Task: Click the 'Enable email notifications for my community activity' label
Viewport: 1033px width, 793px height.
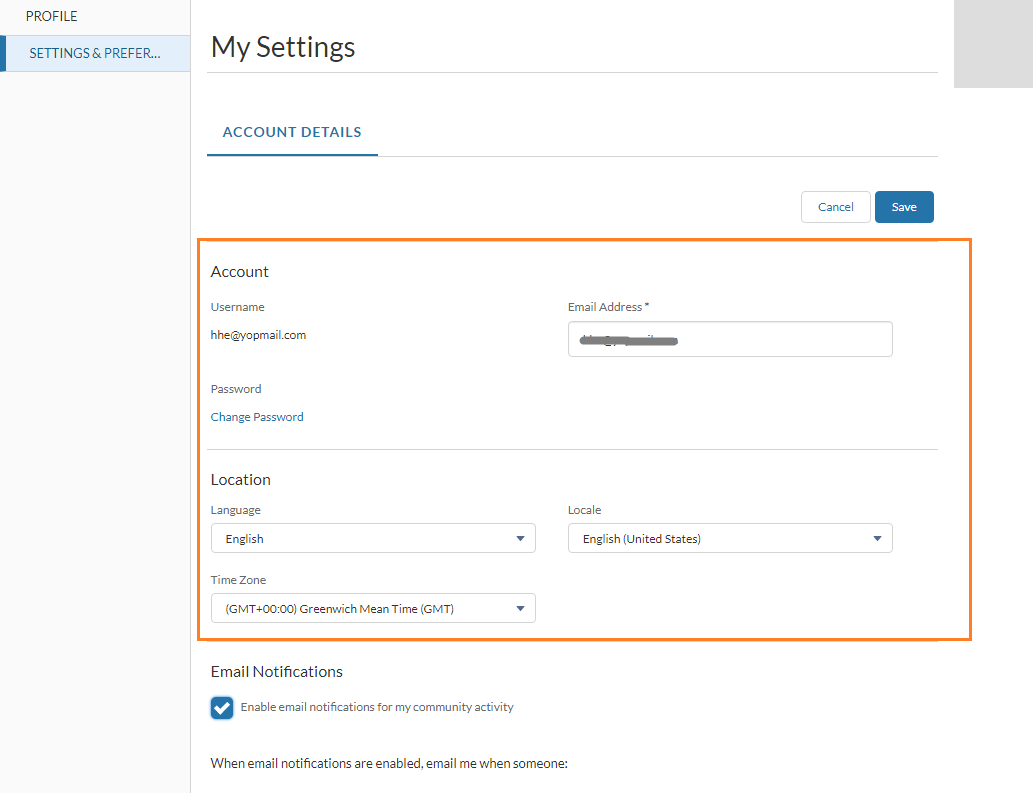Action: tap(377, 707)
